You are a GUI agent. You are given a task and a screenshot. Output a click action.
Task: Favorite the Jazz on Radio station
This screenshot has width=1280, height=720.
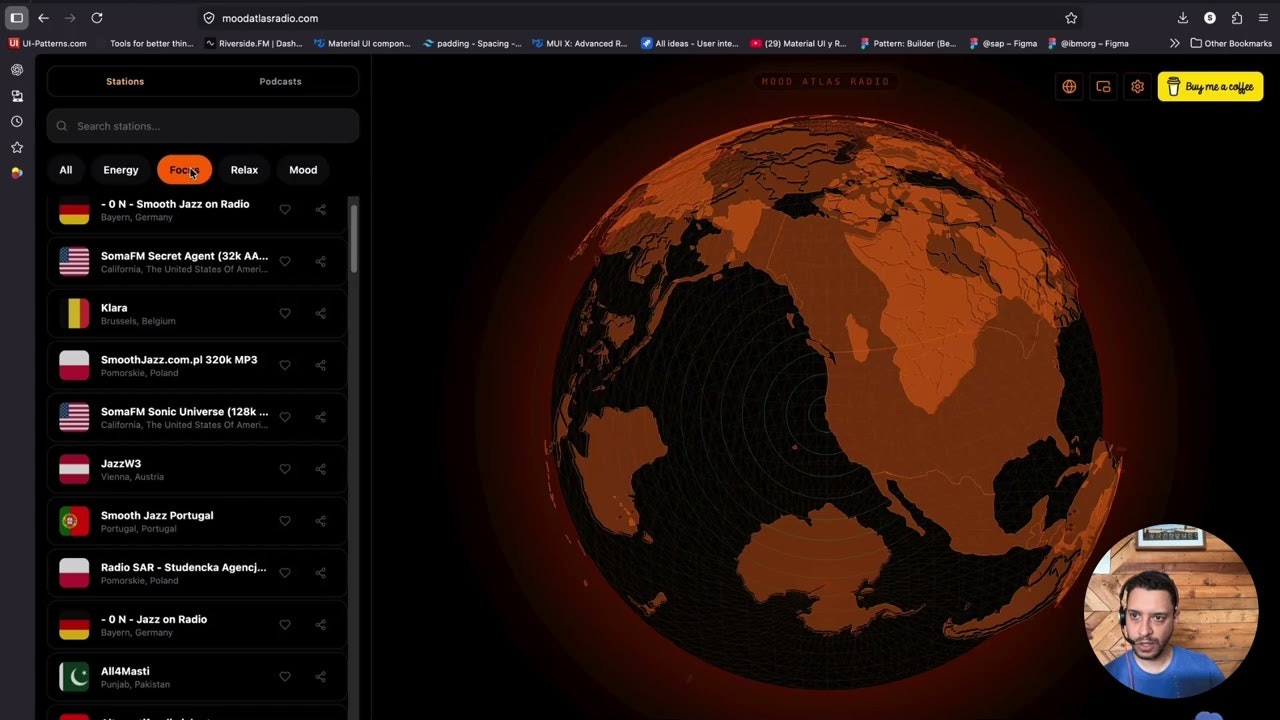click(285, 625)
